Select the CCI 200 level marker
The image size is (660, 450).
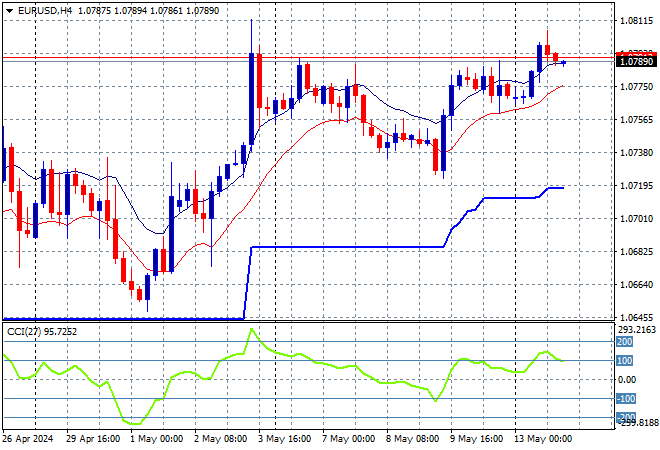625,342
